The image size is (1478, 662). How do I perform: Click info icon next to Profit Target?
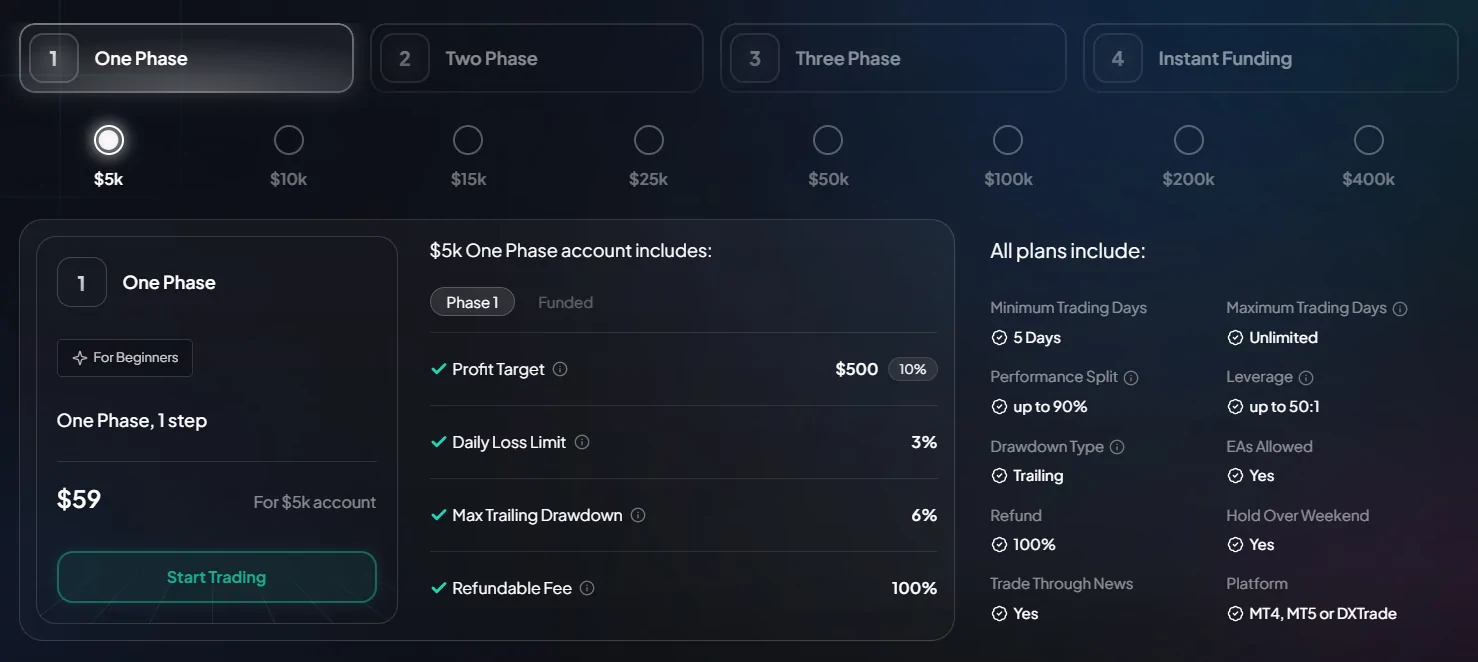click(560, 369)
